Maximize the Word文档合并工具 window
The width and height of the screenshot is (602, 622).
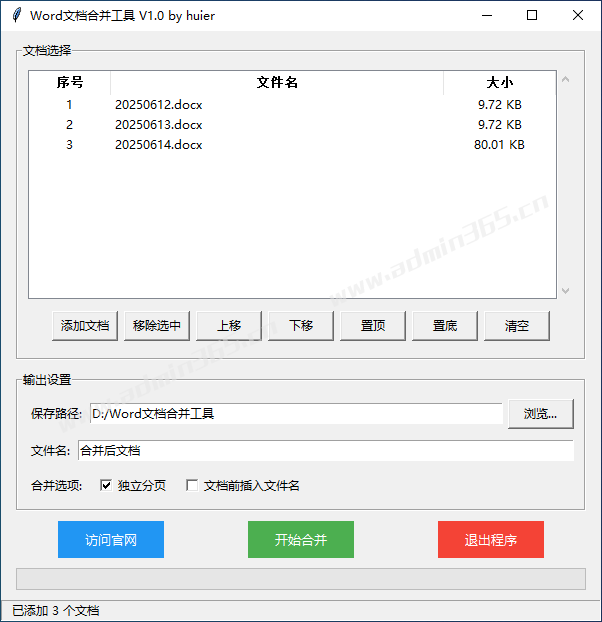point(532,15)
